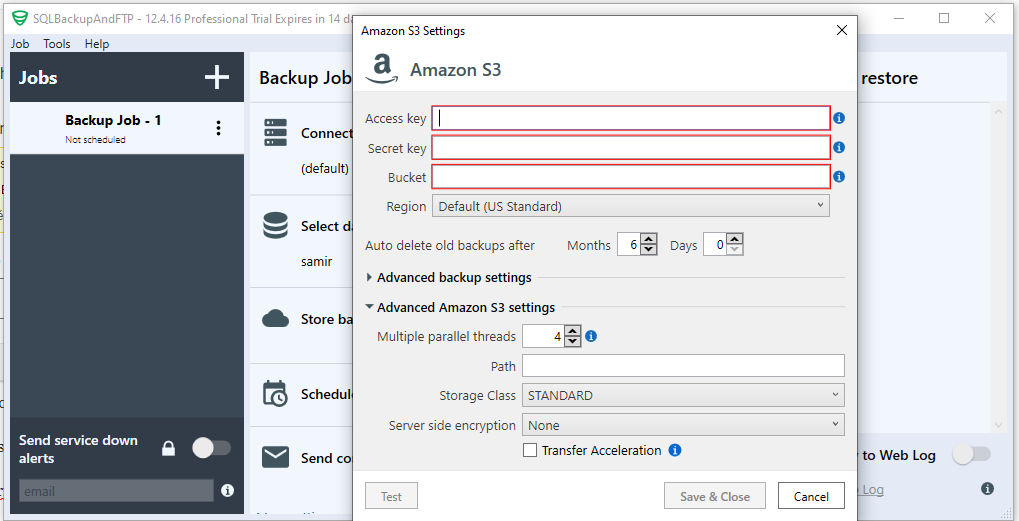Enable the Transfer Acceleration checkbox
Screen dimensions: 1019x521
530,451
